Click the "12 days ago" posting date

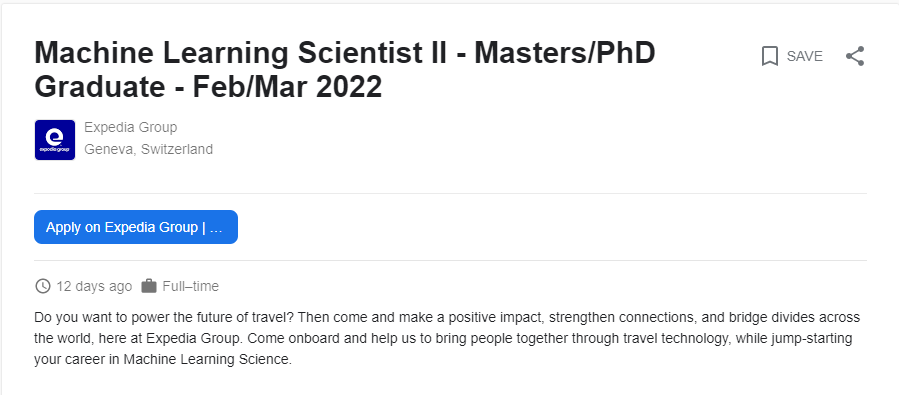coord(94,286)
